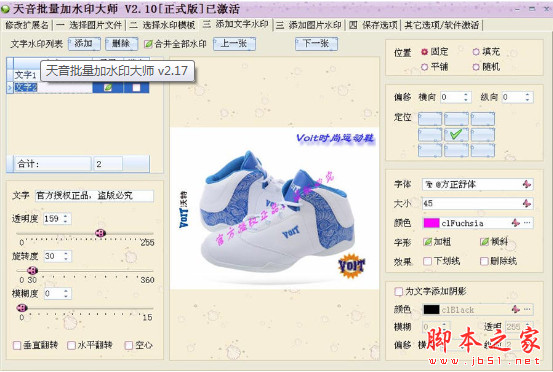Click the shoe preview image
Image resolution: width=553 pixels, height=372 pixels.
click(274, 208)
